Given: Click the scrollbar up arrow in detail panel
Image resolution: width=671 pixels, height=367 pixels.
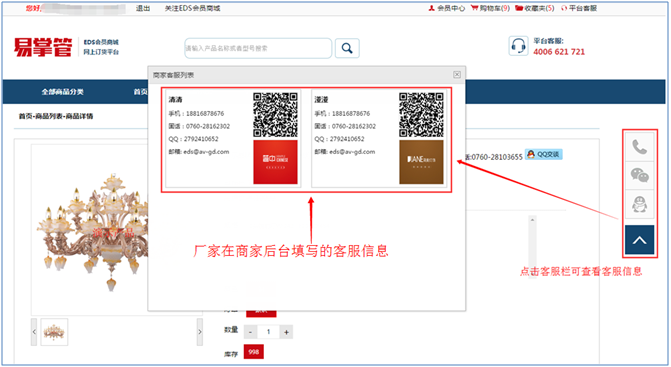Looking at the screenshot, I should [532, 220].
